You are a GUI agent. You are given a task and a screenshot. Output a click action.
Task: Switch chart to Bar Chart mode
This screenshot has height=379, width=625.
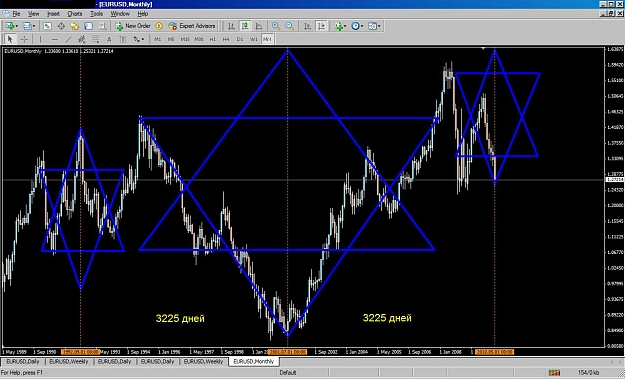click(x=231, y=26)
